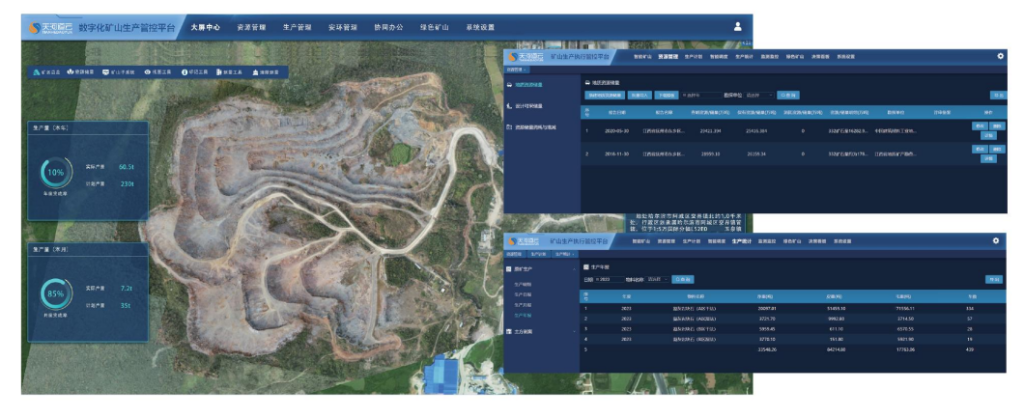Open 协同办公 in the main navigation bar
The width and height of the screenshot is (1024, 418).
click(389, 27)
